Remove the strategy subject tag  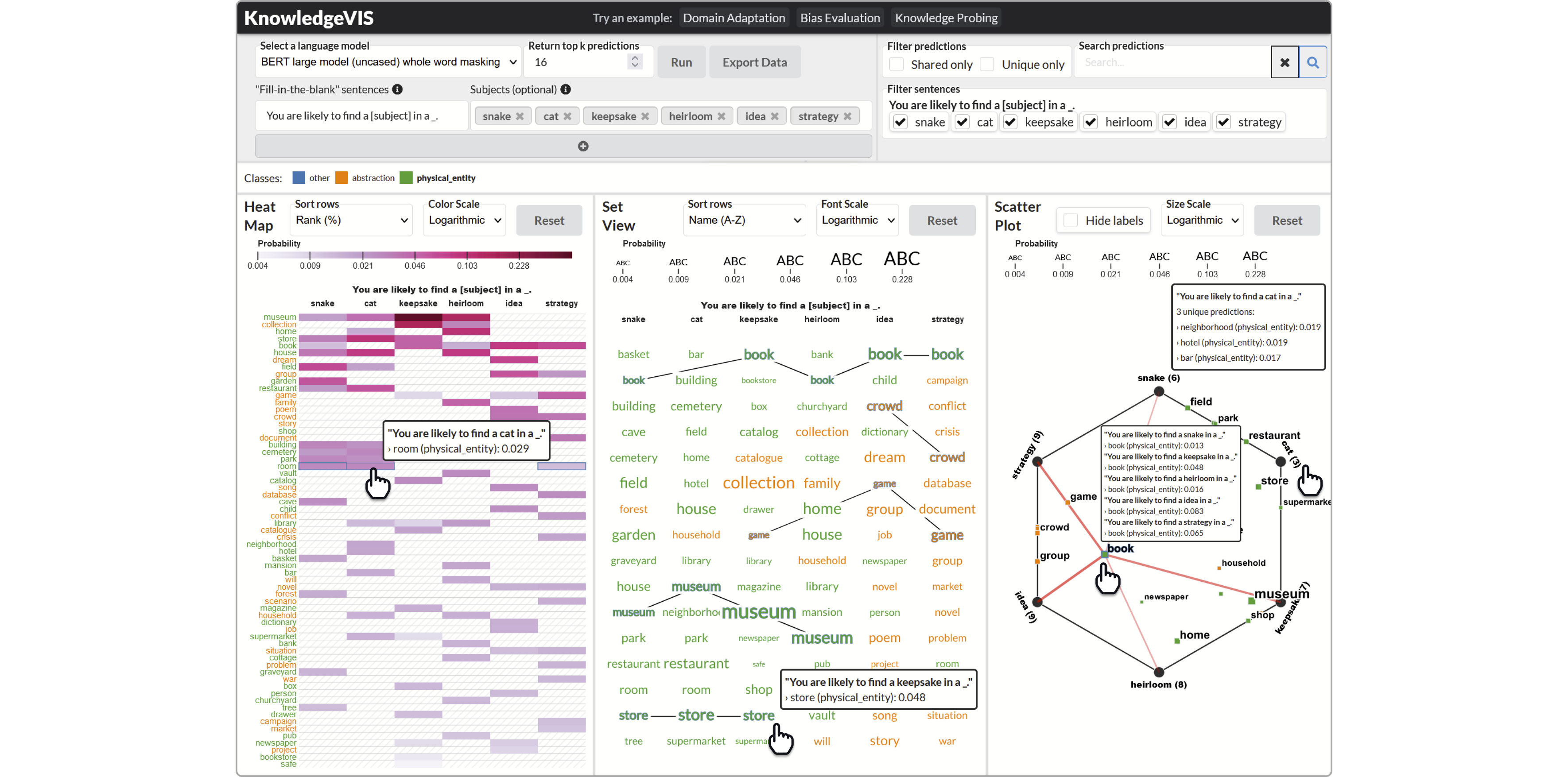pos(847,116)
